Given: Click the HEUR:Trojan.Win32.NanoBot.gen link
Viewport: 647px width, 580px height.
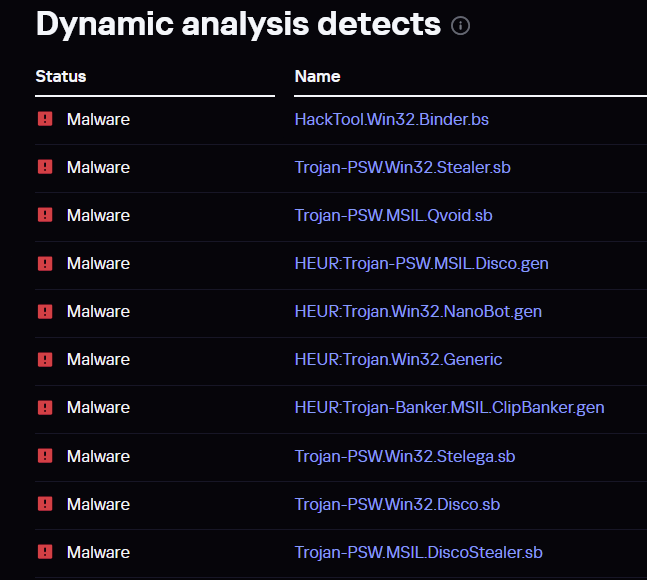Looking at the screenshot, I should [418, 311].
